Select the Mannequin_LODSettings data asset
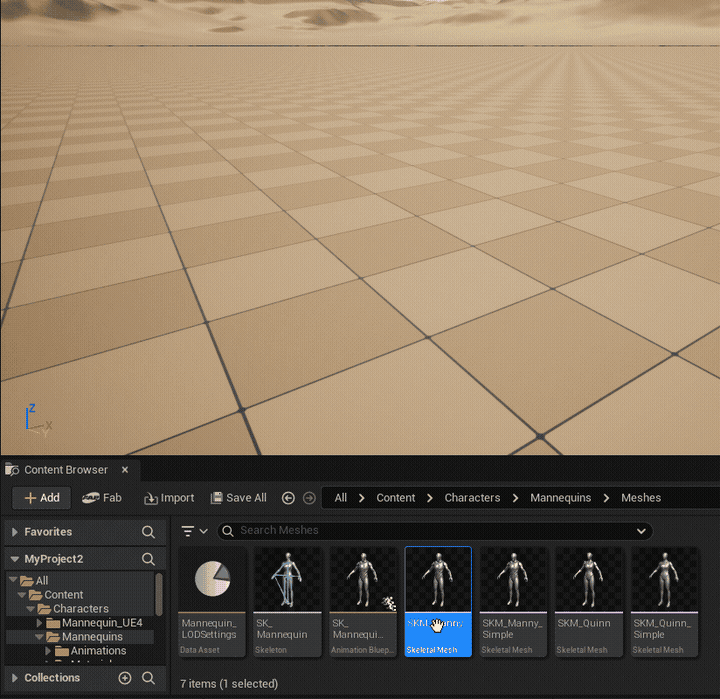This screenshot has height=699, width=720. point(211,602)
